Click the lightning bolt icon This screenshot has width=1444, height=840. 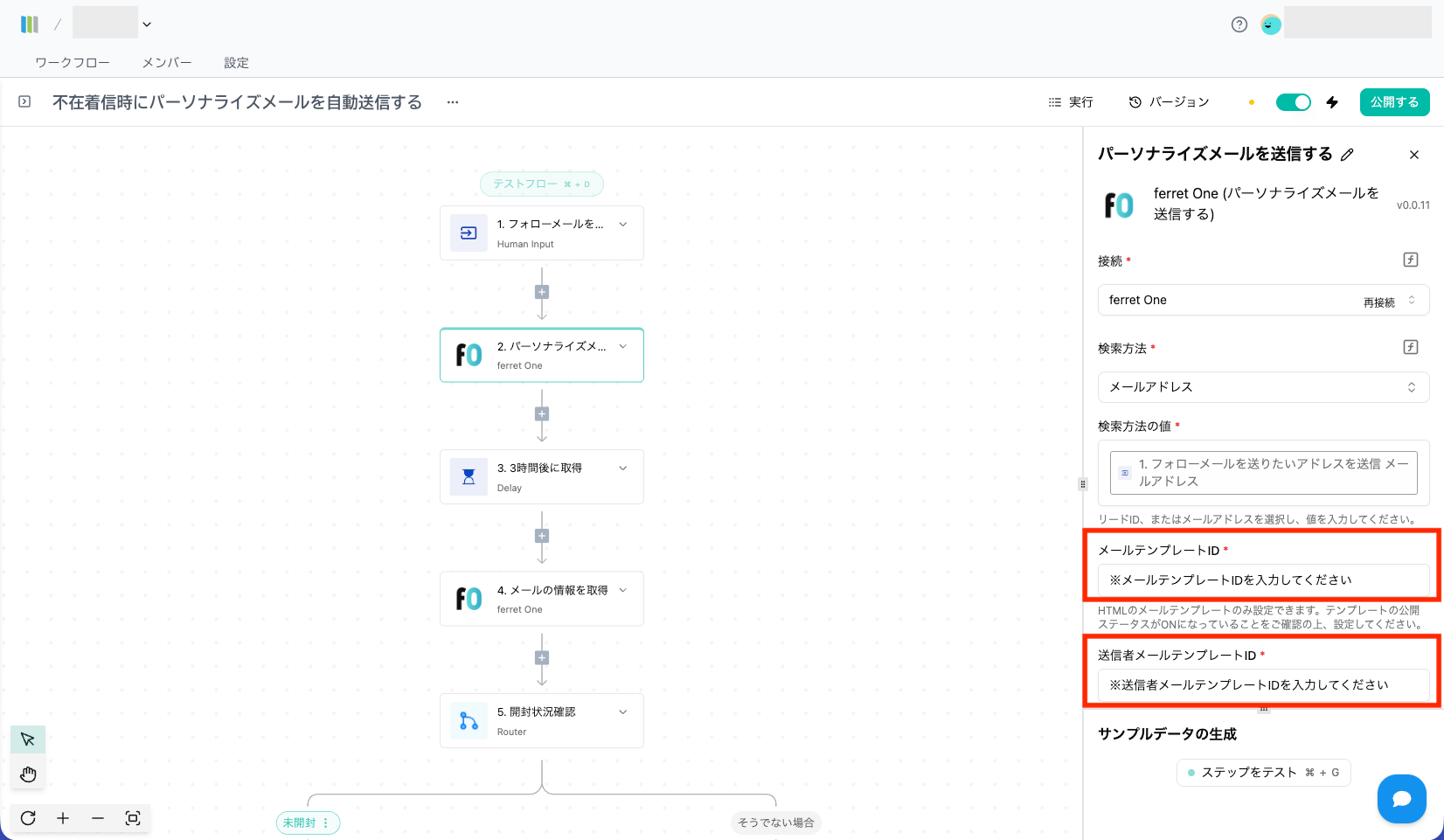pyautogui.click(x=1332, y=102)
